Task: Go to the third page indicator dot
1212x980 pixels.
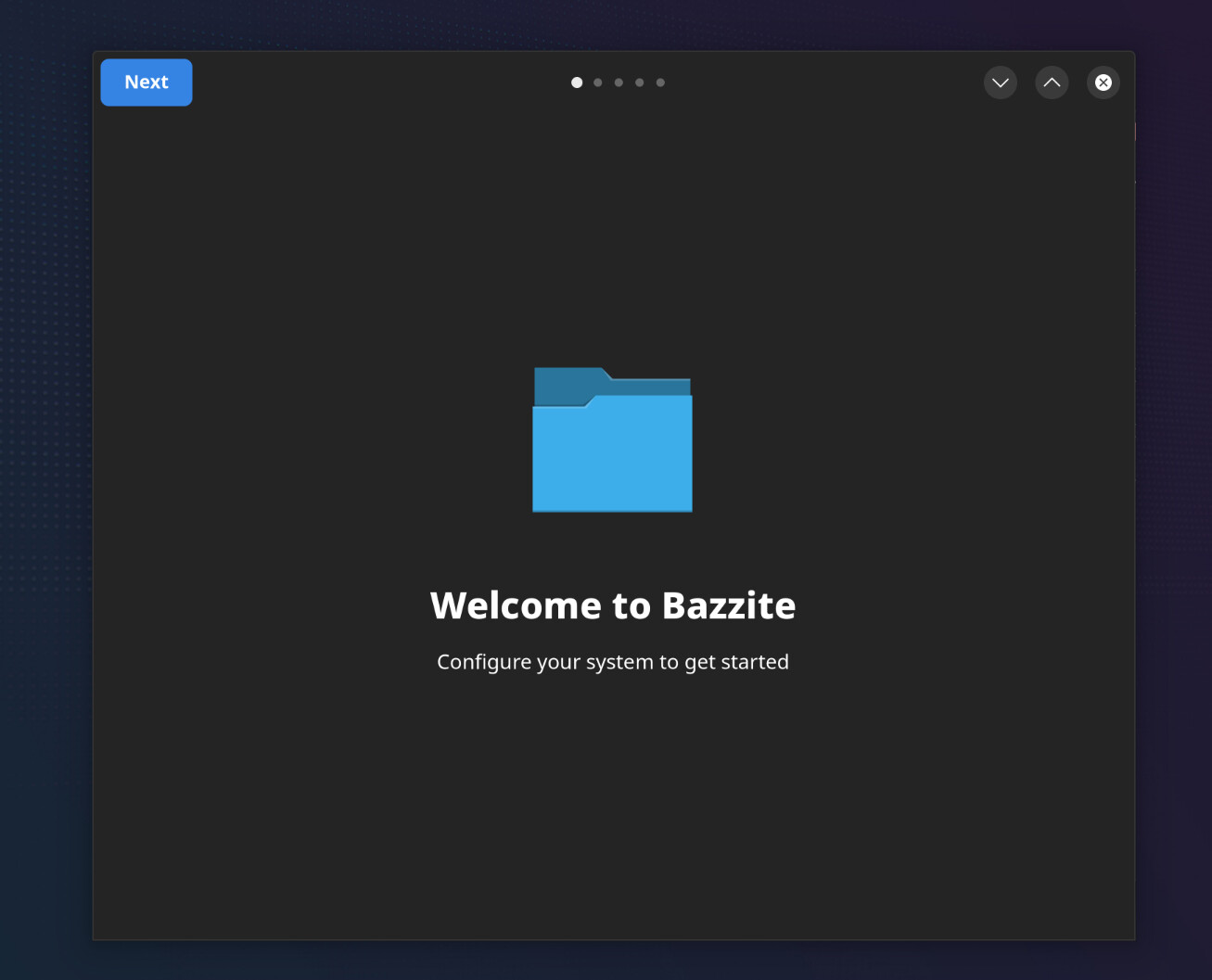Action: coord(619,83)
